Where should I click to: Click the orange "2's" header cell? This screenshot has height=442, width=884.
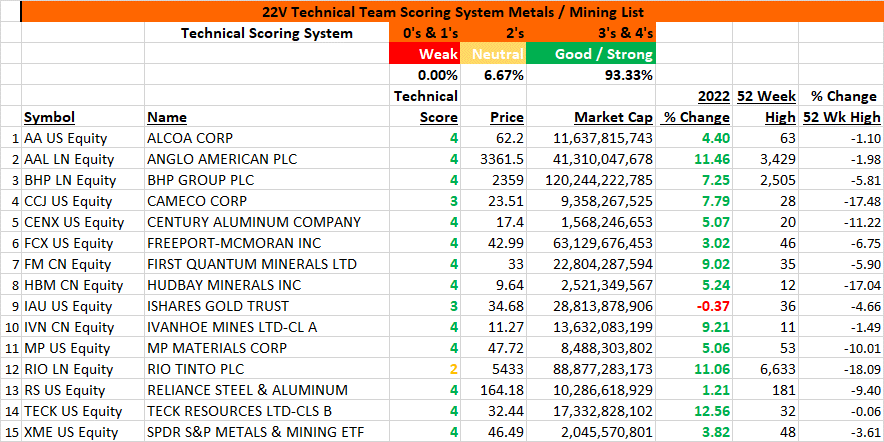(493, 33)
